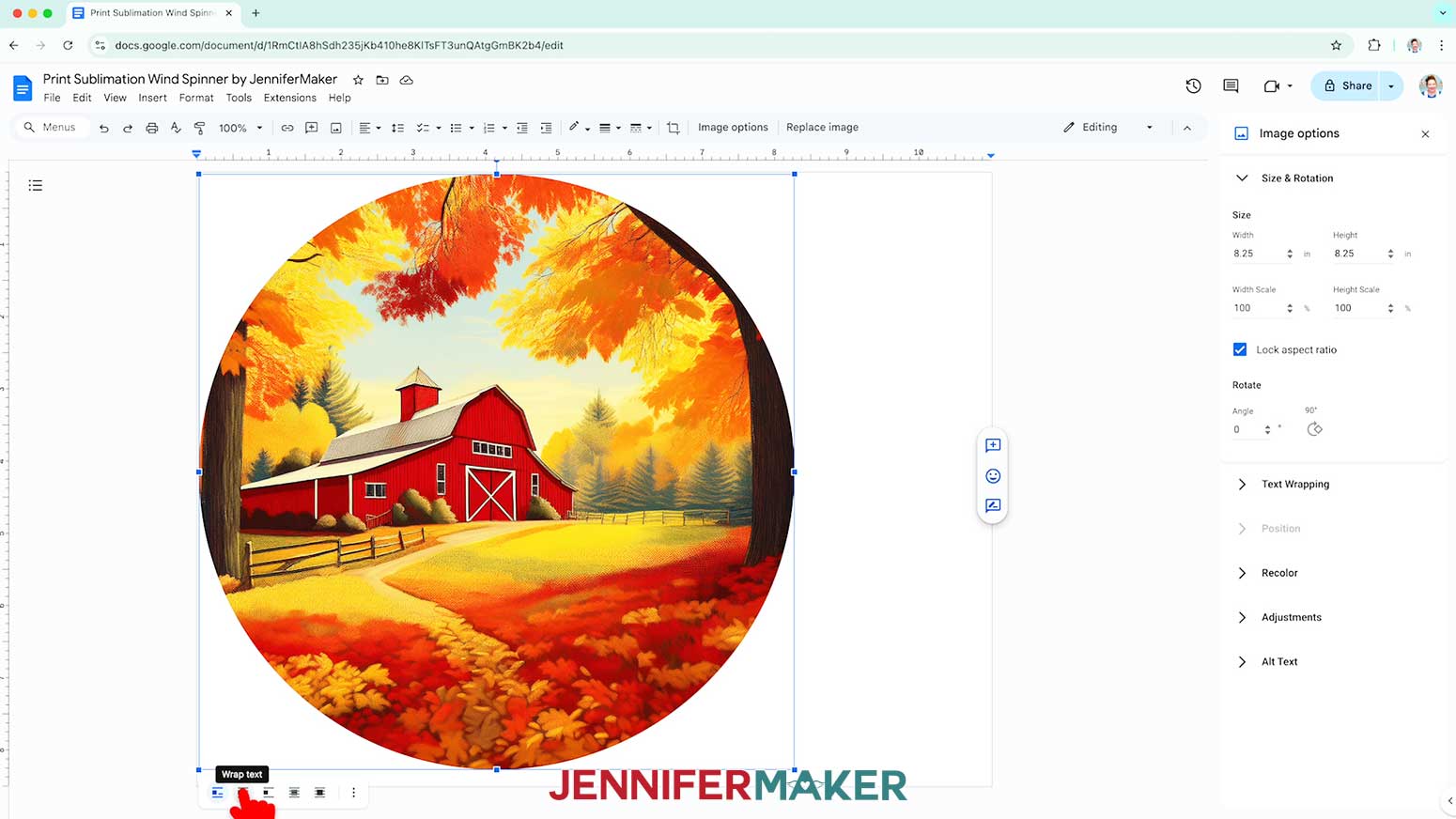Place the image in front of text
Screen dimensions: 1456x819
[319, 793]
